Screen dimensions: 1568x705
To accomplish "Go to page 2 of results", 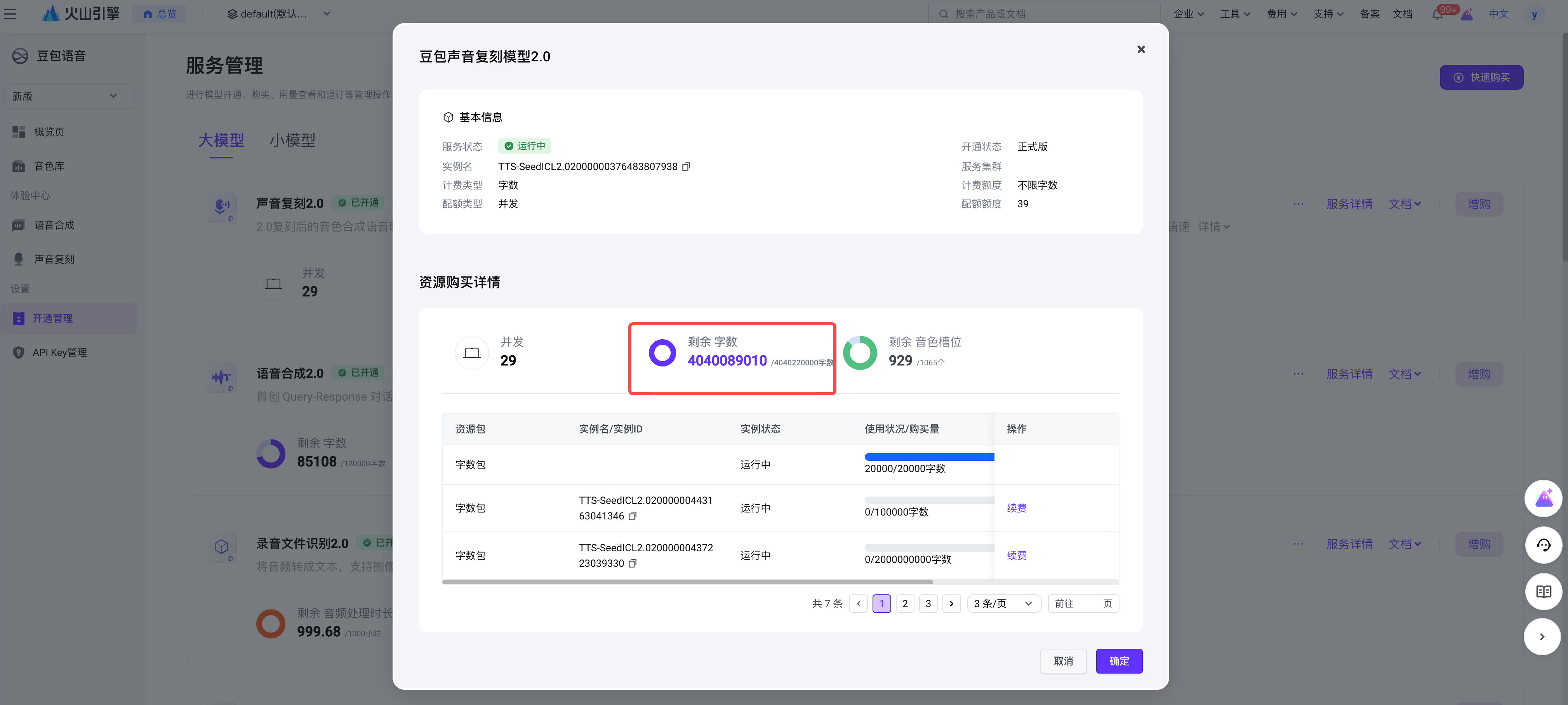I will tap(904, 603).
